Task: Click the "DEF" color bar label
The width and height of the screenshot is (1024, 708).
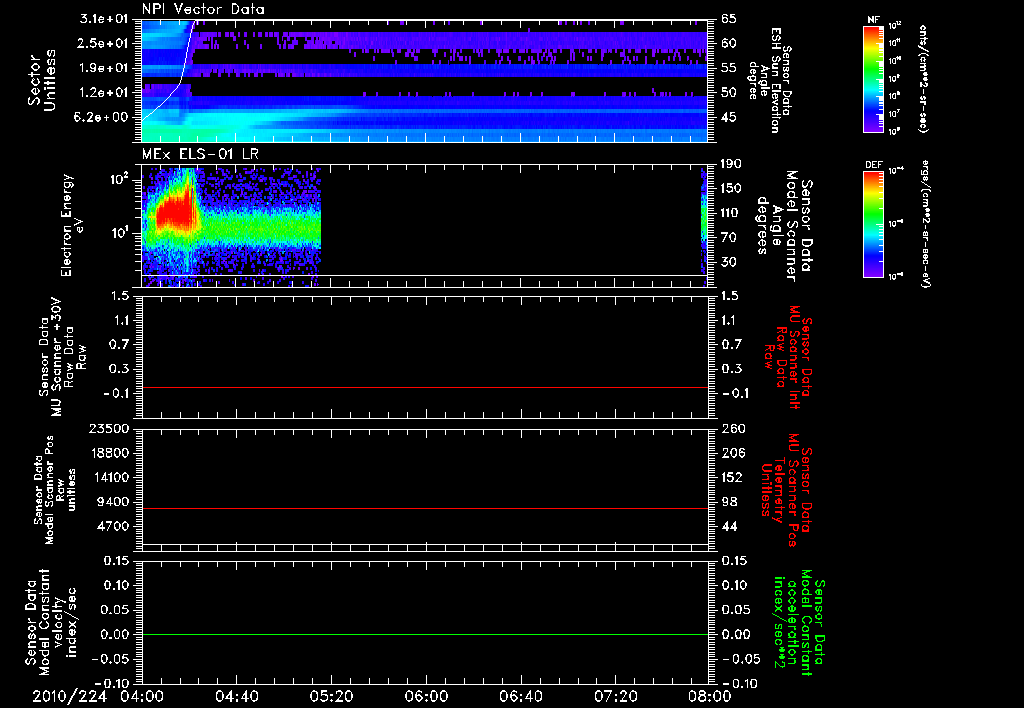Action: (x=874, y=165)
